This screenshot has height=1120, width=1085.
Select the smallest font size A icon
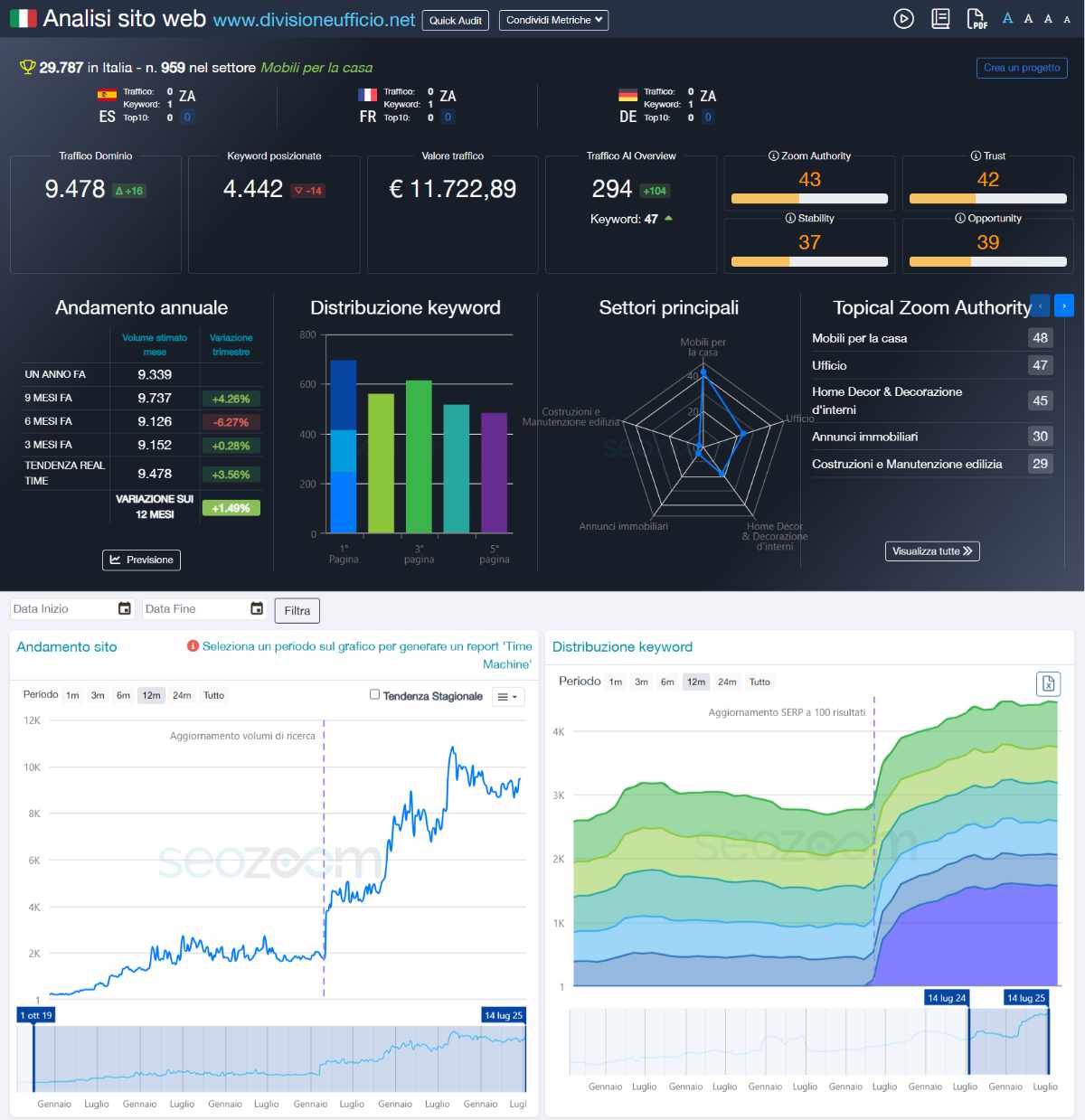click(x=1067, y=20)
